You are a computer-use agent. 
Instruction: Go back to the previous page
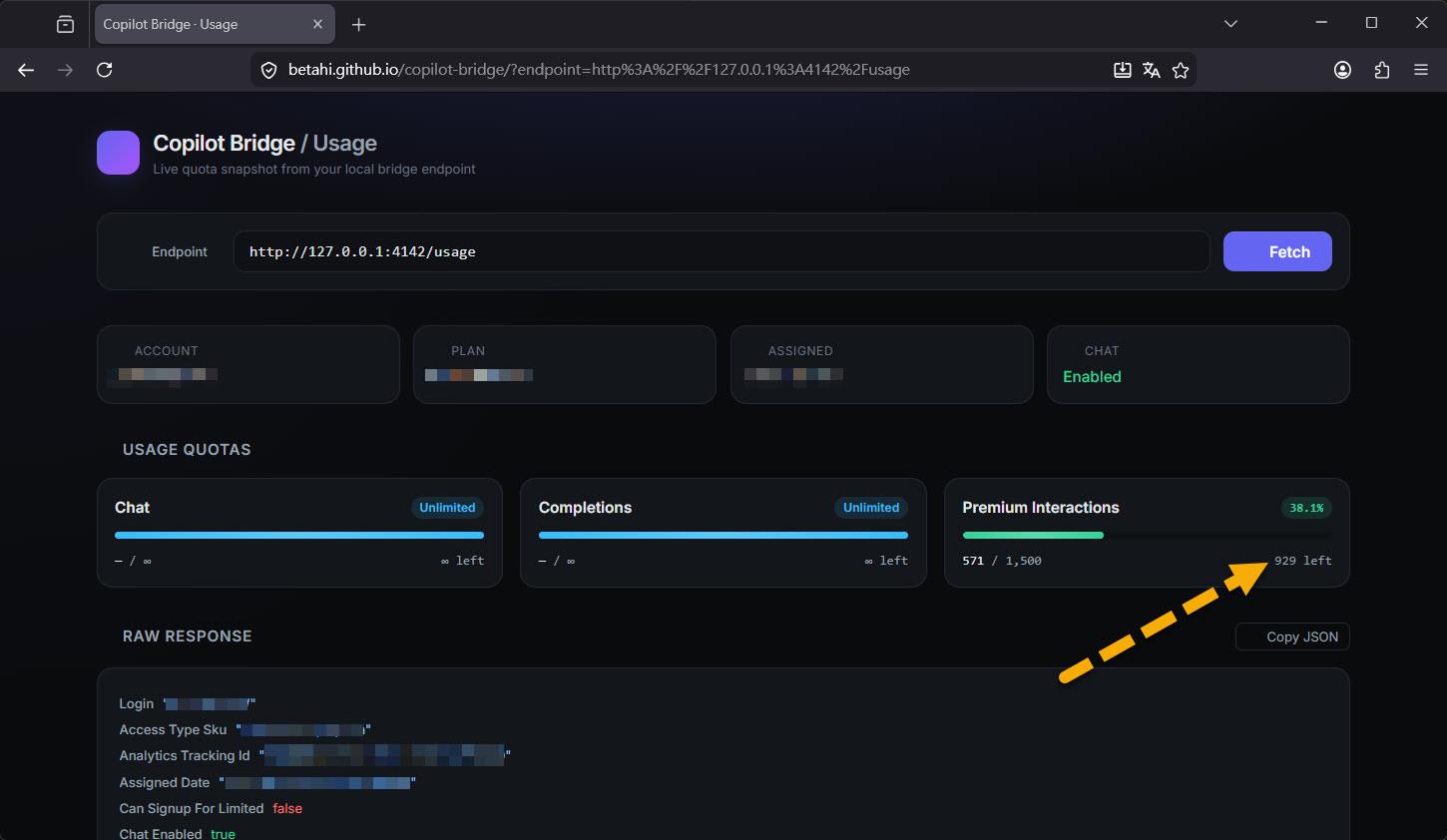[x=26, y=70]
